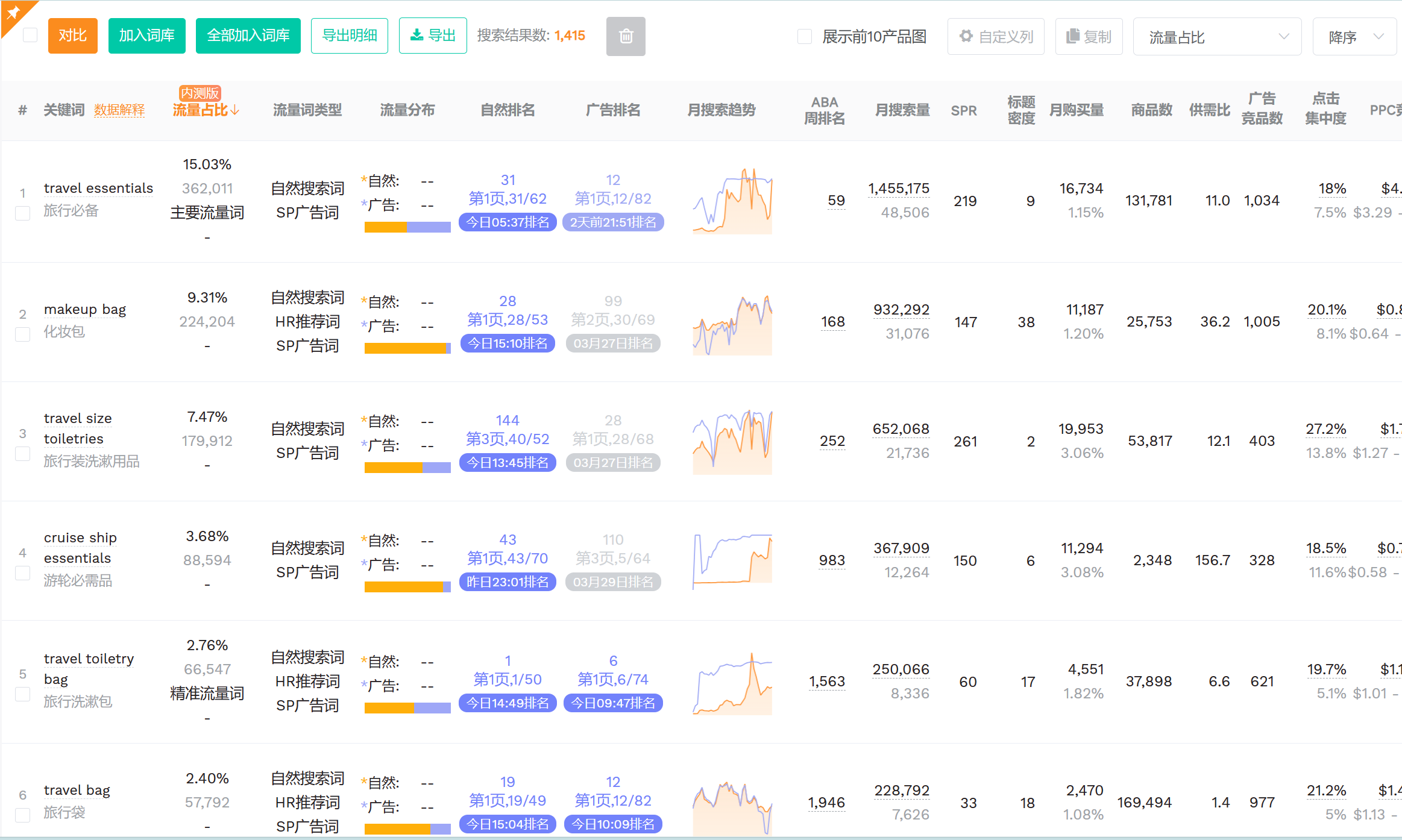1402x840 pixels.
Task: Check the travel essentials row checkbox
Action: tap(23, 213)
